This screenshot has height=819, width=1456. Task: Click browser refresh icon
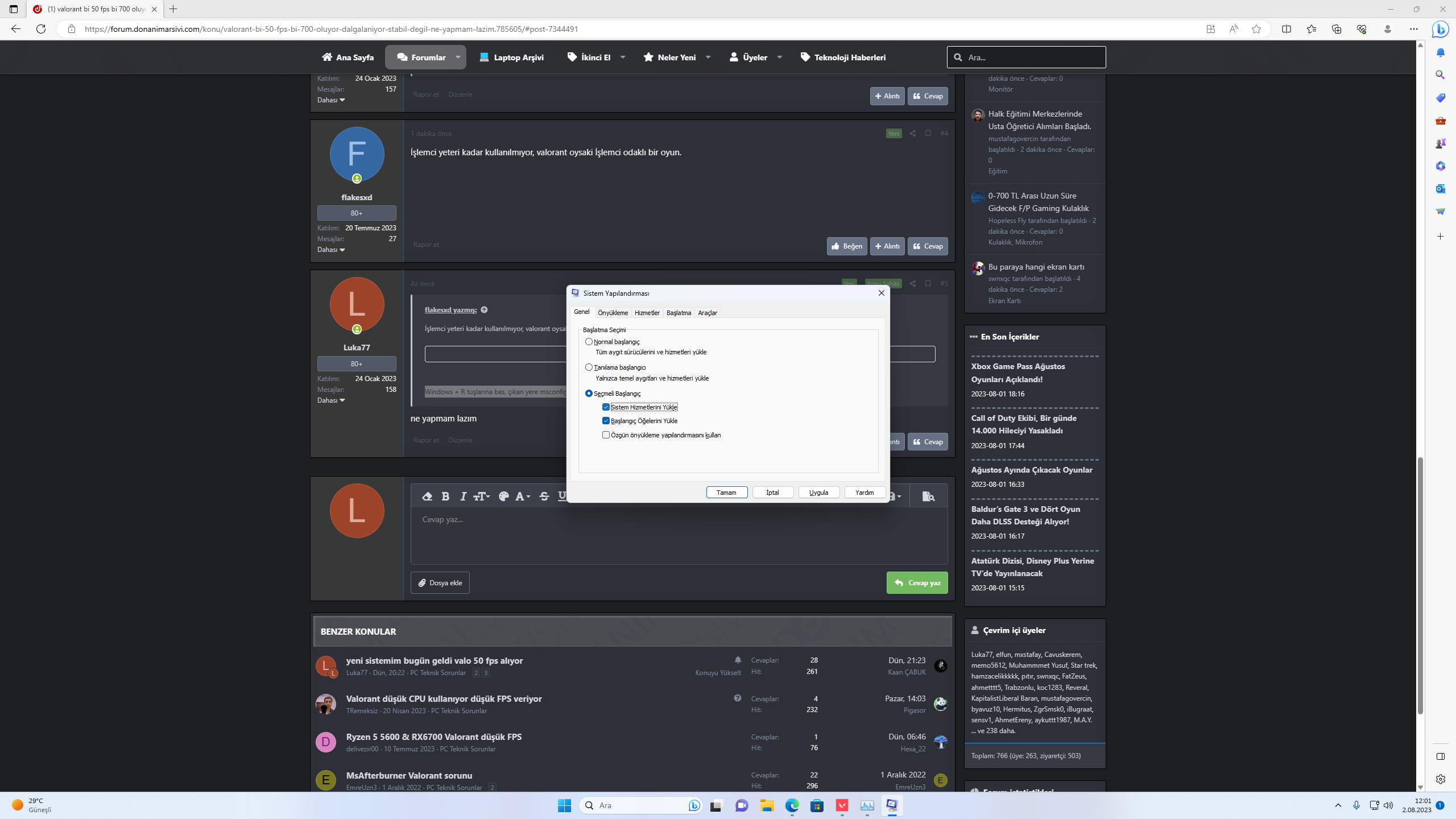coord(41,29)
